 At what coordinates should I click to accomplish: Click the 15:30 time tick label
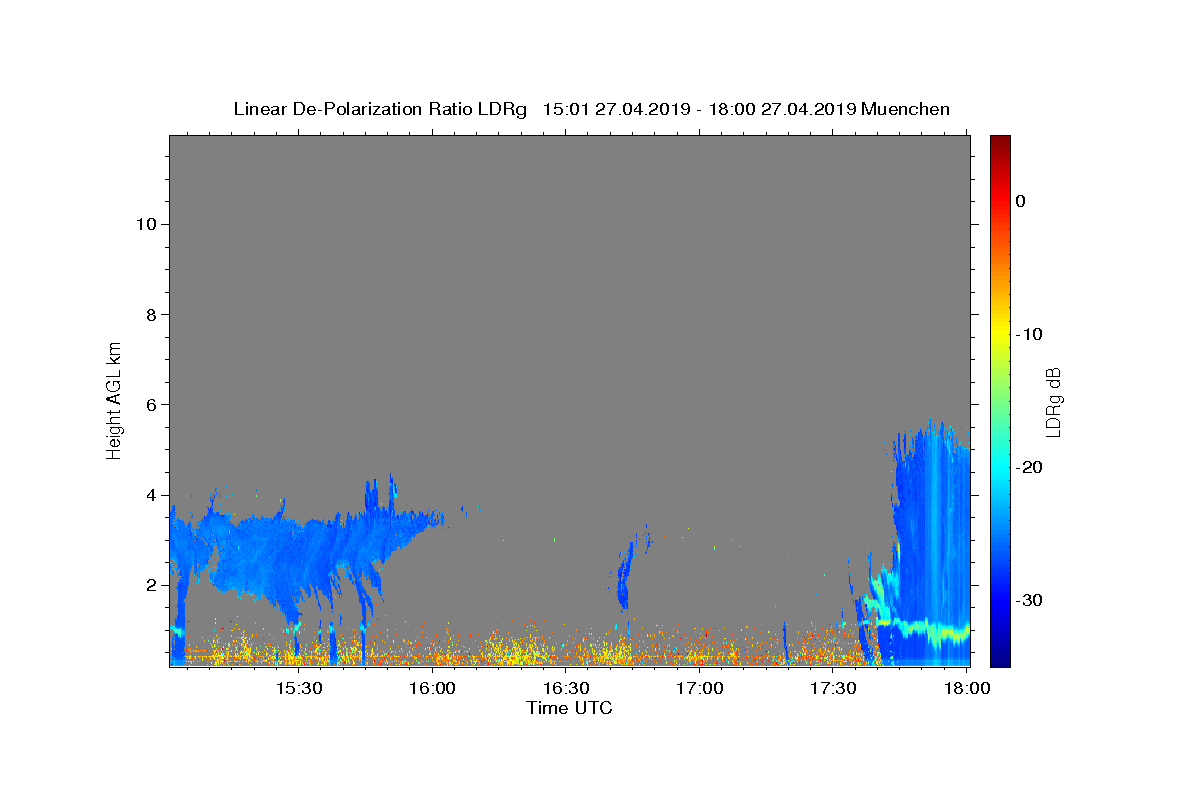(298, 689)
